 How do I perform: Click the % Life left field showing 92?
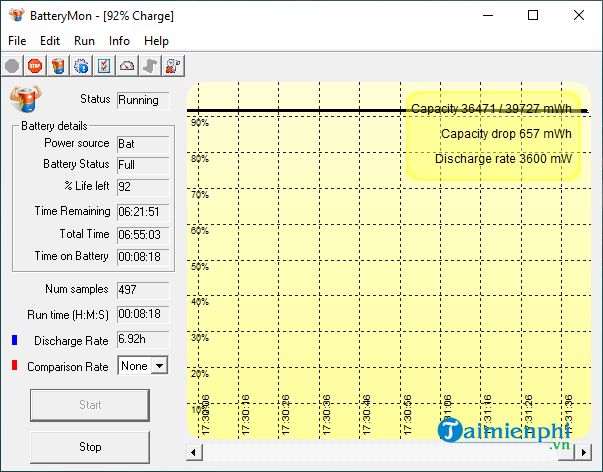pyautogui.click(x=143, y=187)
